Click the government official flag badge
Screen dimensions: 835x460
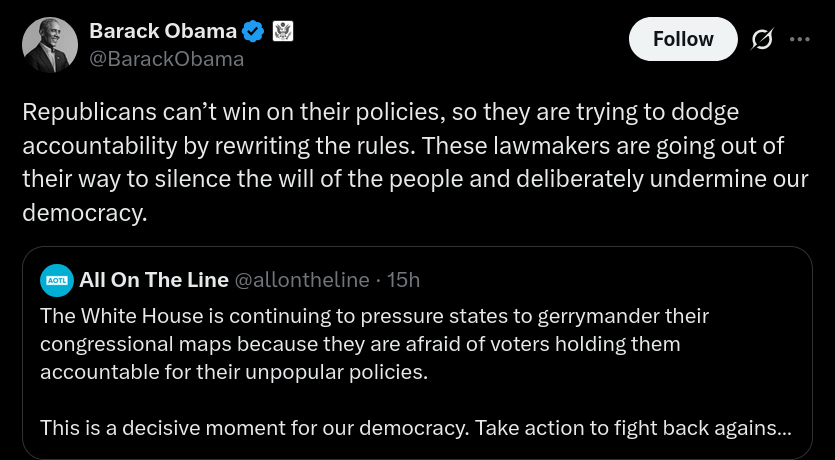point(283,32)
